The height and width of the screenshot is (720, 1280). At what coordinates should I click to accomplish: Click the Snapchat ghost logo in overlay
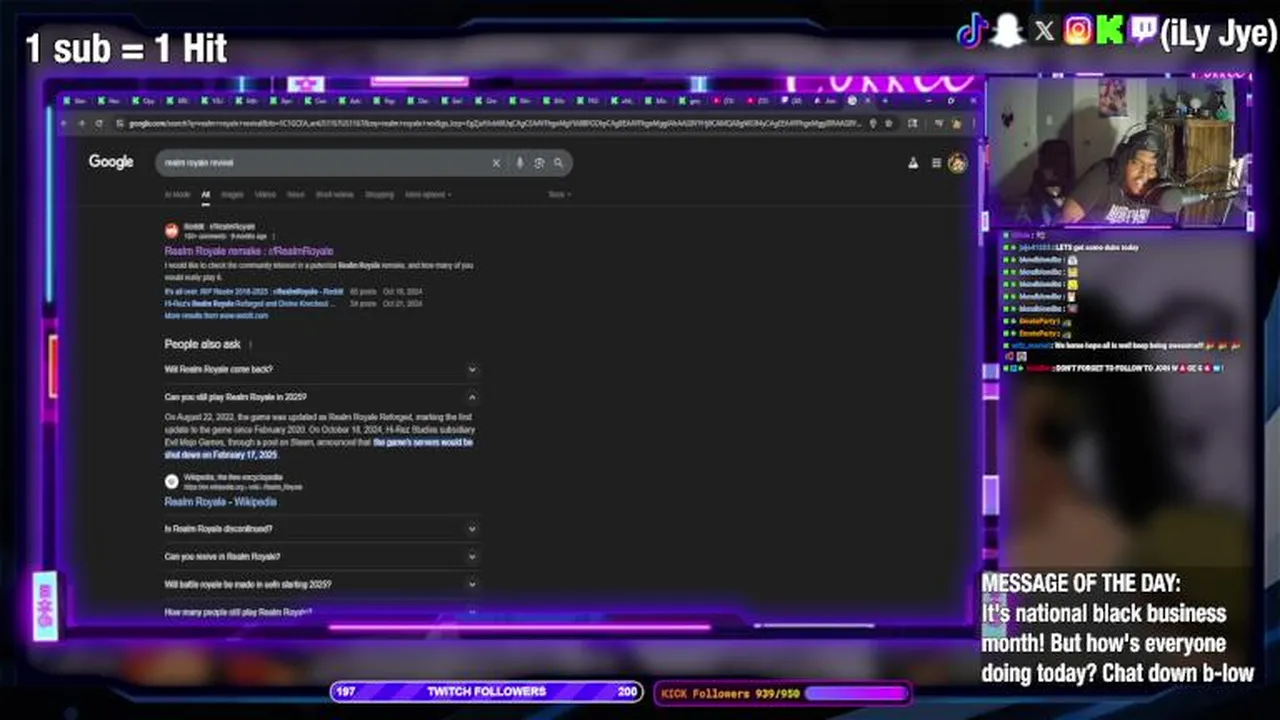pyautogui.click(x=1008, y=32)
